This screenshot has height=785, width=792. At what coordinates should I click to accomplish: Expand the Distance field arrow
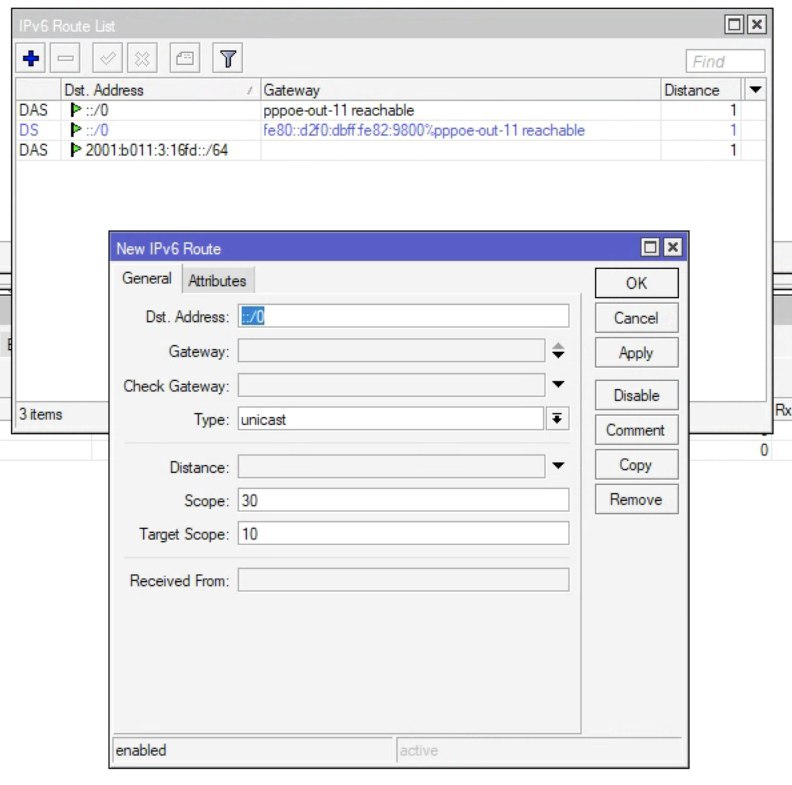tap(558, 466)
